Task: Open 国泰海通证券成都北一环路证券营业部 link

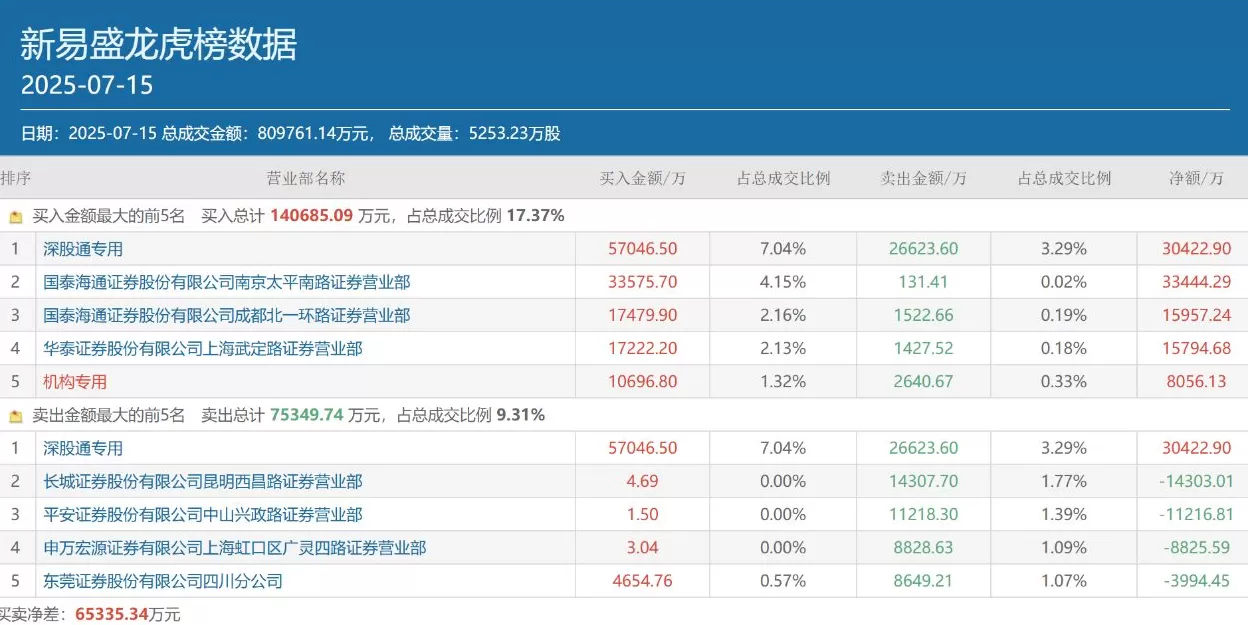Action: click(x=227, y=315)
